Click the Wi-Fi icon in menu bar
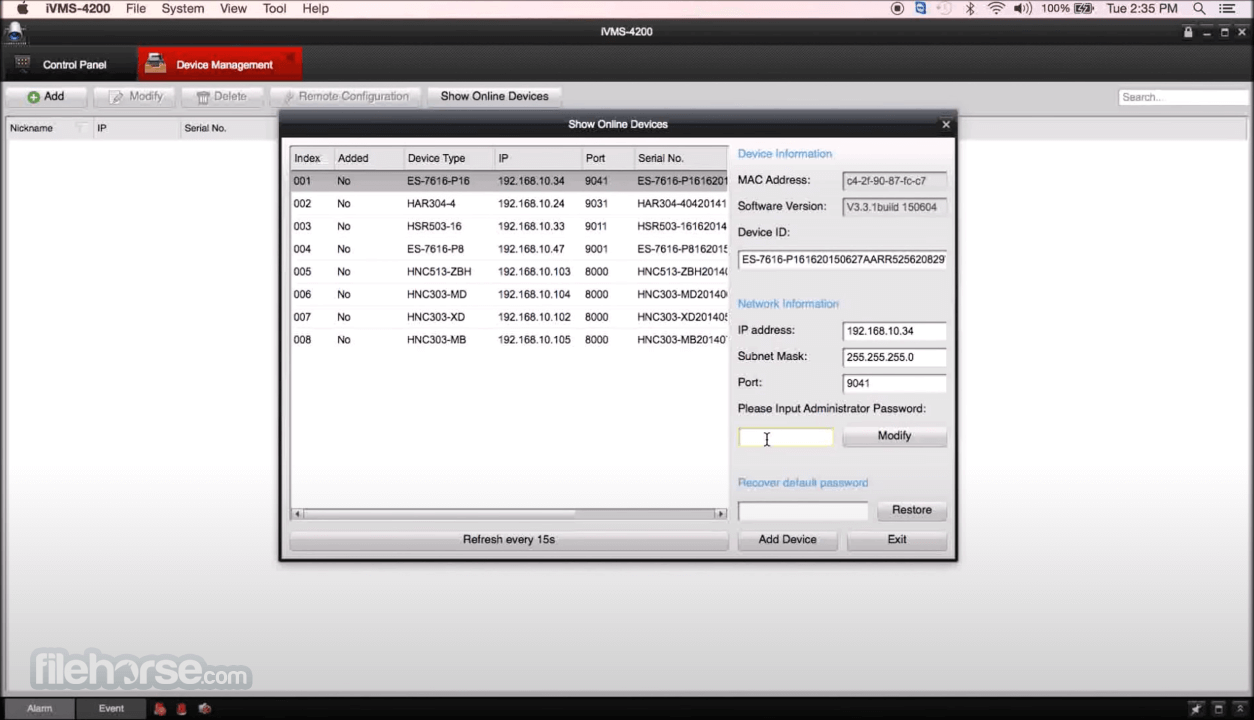Image resolution: width=1254 pixels, height=720 pixels. [996, 8]
